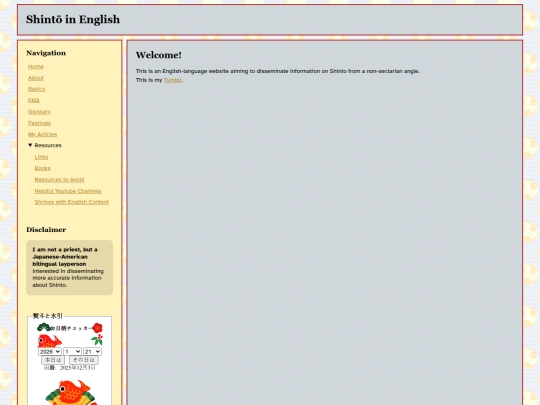The width and height of the screenshot is (540, 405).
Task: Click the red plum blossom icon
Action: [x=97, y=328]
